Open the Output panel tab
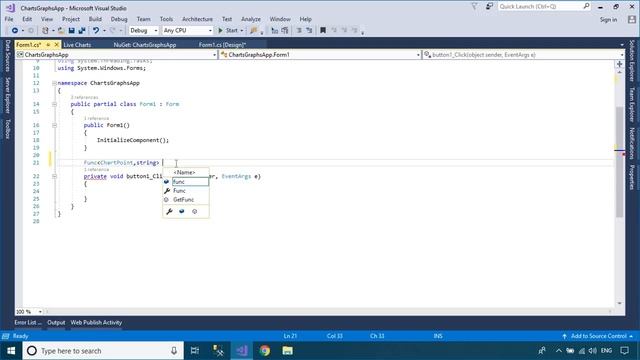The image size is (640, 360). point(56,322)
